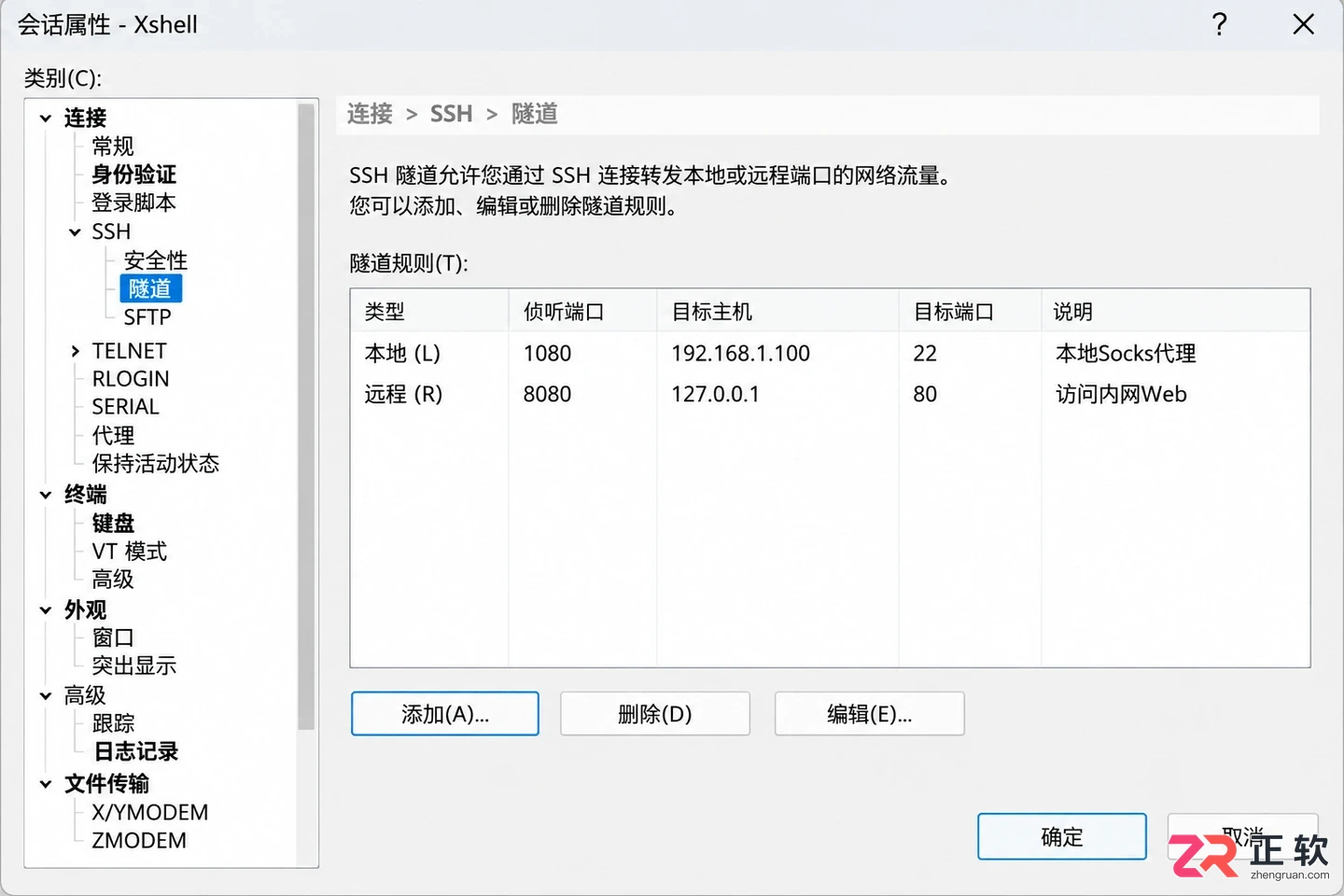The width and height of the screenshot is (1344, 896).
Task: Click the question mark help button
Action: pyautogui.click(x=1219, y=24)
